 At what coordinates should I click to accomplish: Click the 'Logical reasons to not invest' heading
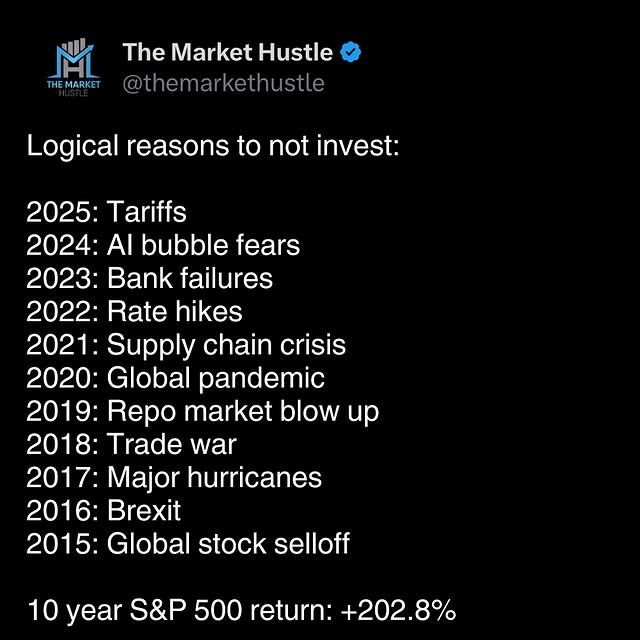click(213, 147)
